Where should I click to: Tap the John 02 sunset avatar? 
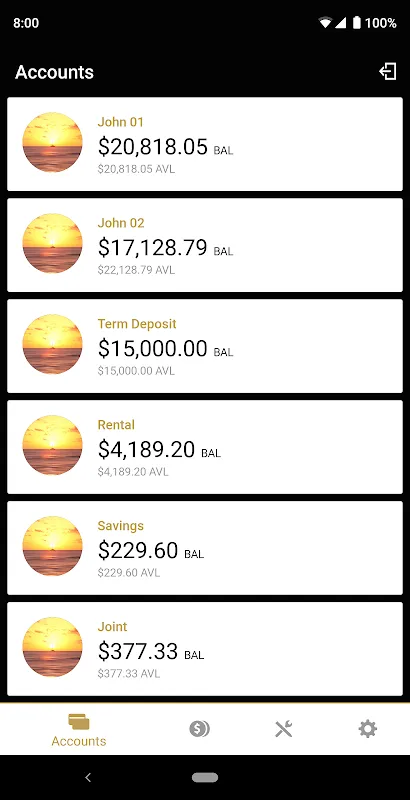click(x=53, y=243)
